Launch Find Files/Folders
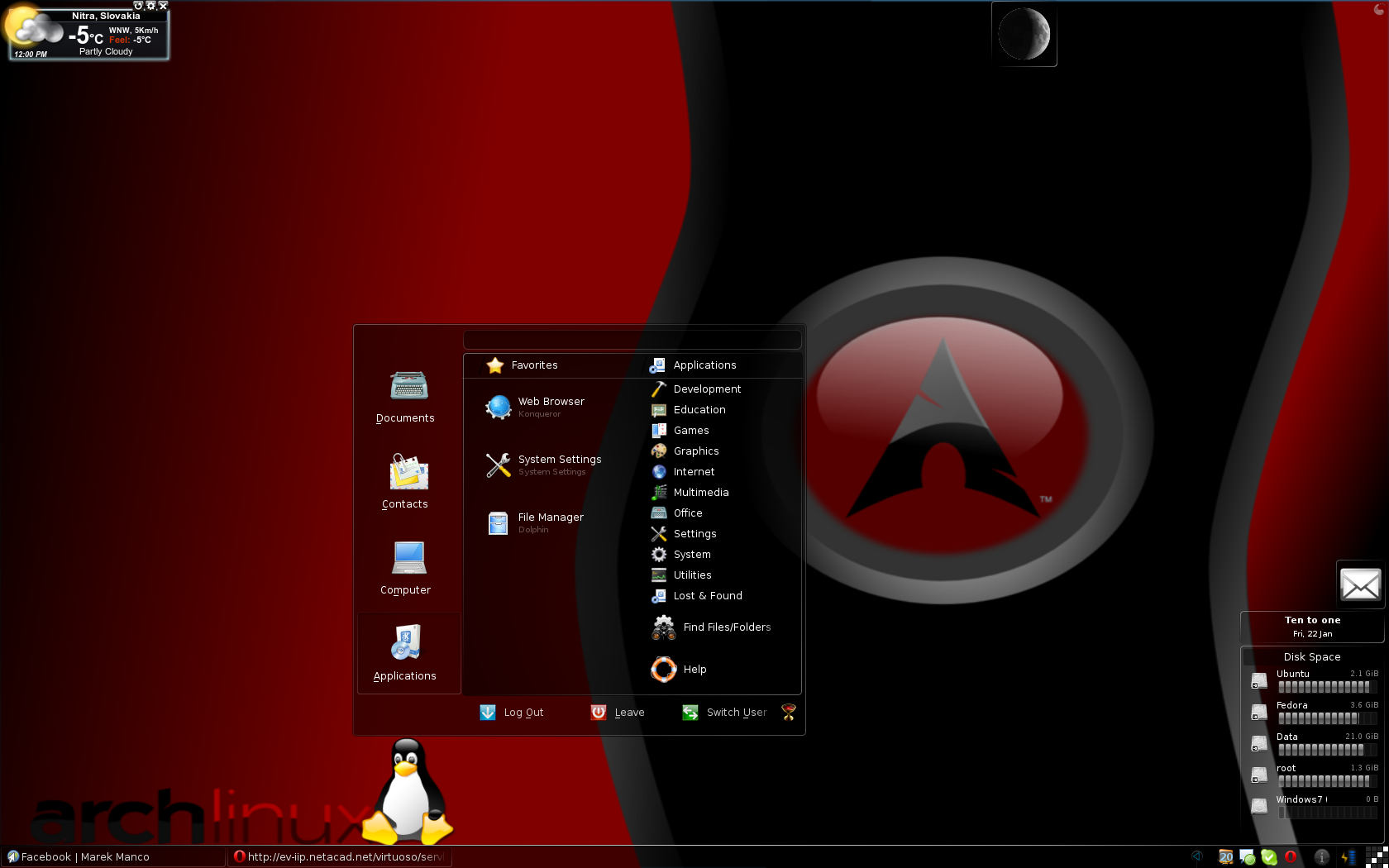The height and width of the screenshot is (868, 1389). pyautogui.click(x=711, y=627)
